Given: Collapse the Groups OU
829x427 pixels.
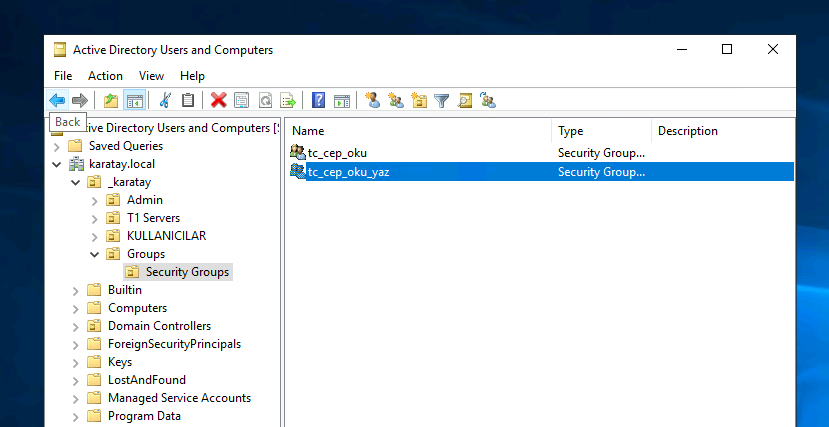Looking at the screenshot, I should [95, 254].
